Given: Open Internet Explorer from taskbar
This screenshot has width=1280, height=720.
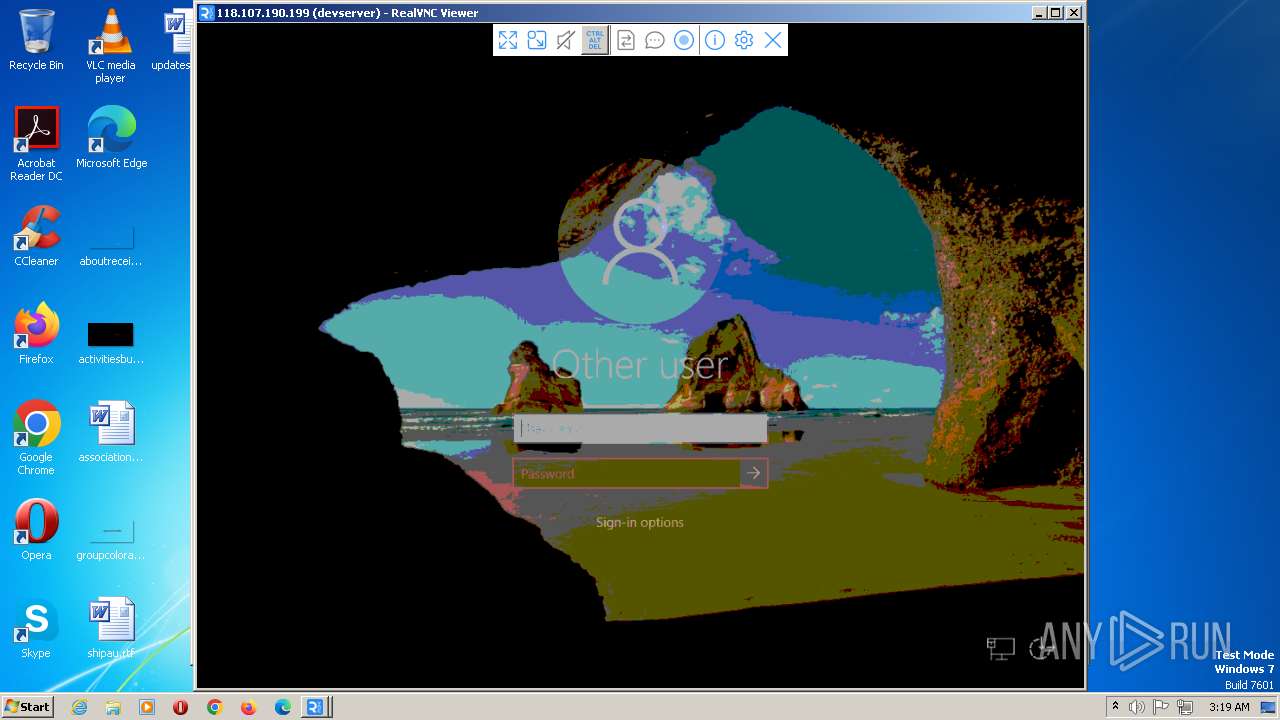Looking at the screenshot, I should coord(79,707).
